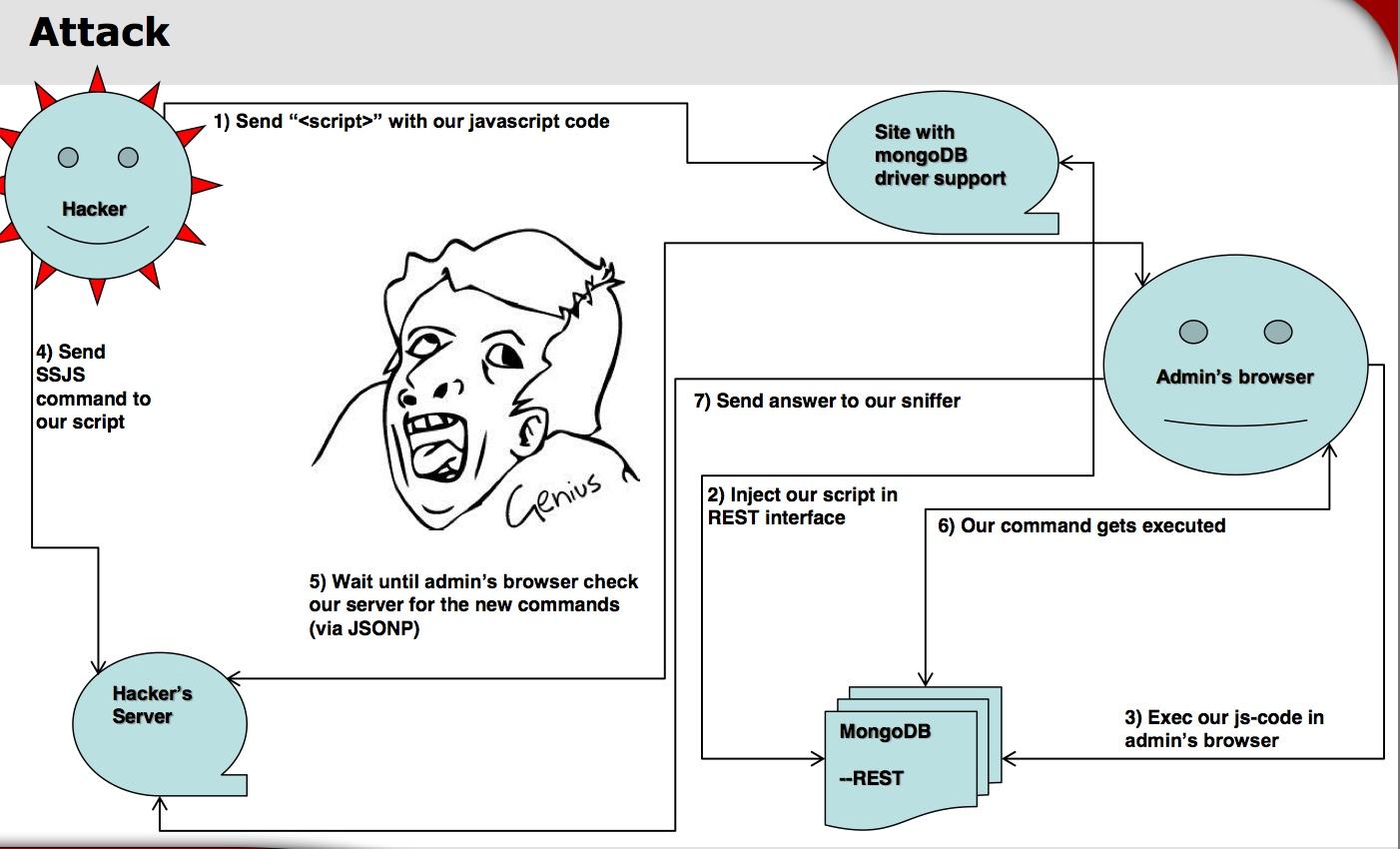
Task: Click step "6) Our command gets executed"
Action: (1081, 525)
